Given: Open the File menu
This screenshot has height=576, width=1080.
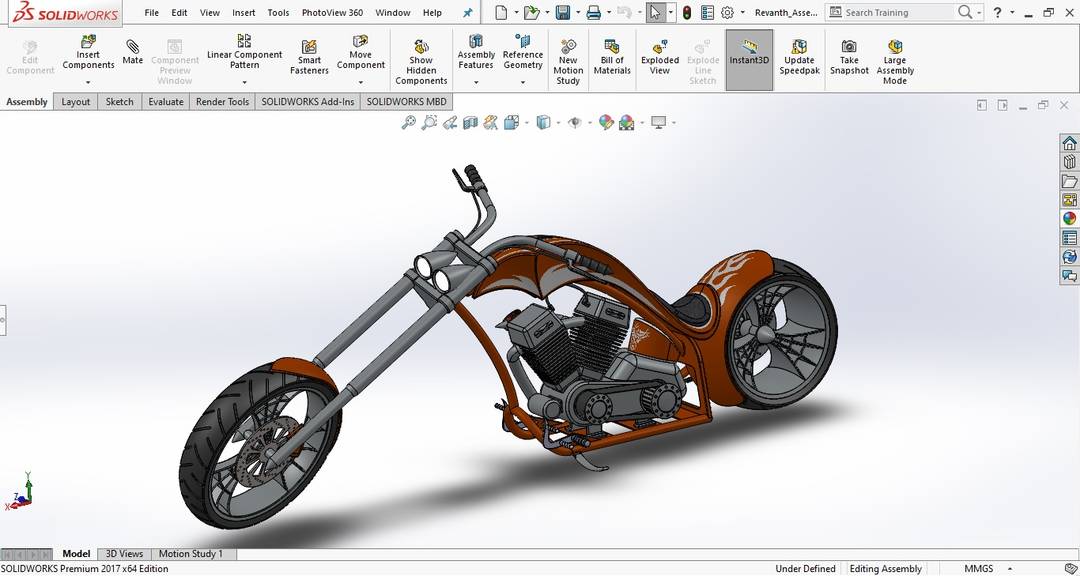Looking at the screenshot, I should click(152, 12).
